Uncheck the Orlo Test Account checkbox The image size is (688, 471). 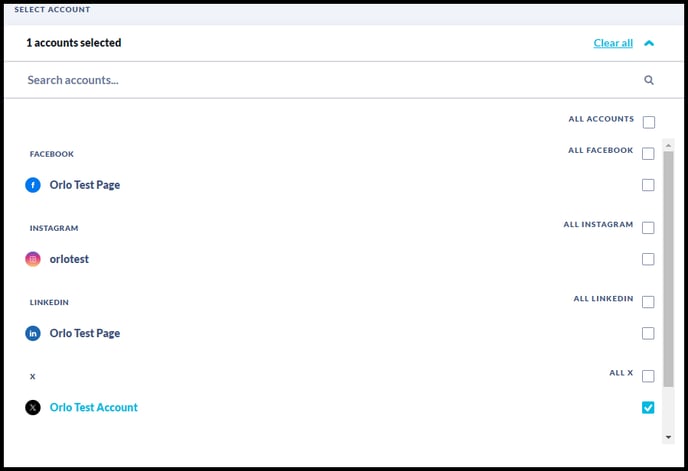[648, 407]
